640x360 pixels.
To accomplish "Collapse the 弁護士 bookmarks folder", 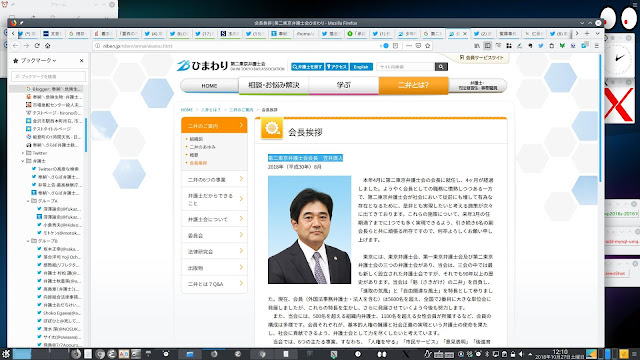I will click(23, 161).
